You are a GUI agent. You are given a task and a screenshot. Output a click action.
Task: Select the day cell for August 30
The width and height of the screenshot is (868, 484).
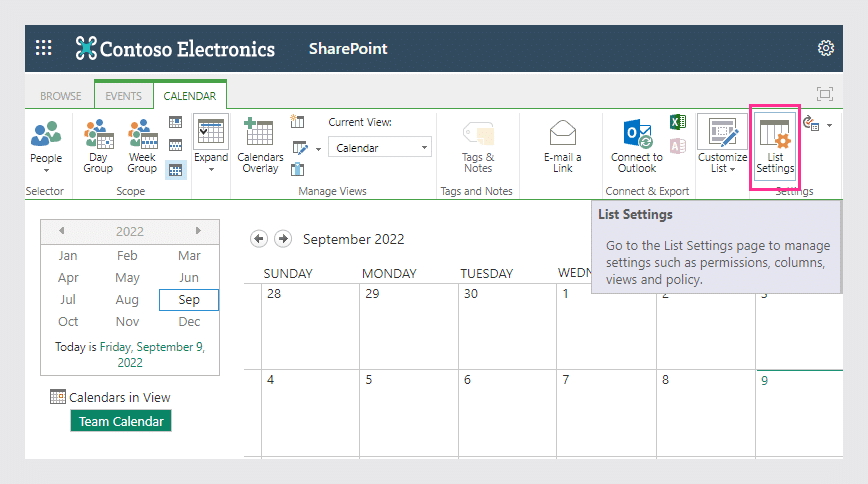(507, 327)
